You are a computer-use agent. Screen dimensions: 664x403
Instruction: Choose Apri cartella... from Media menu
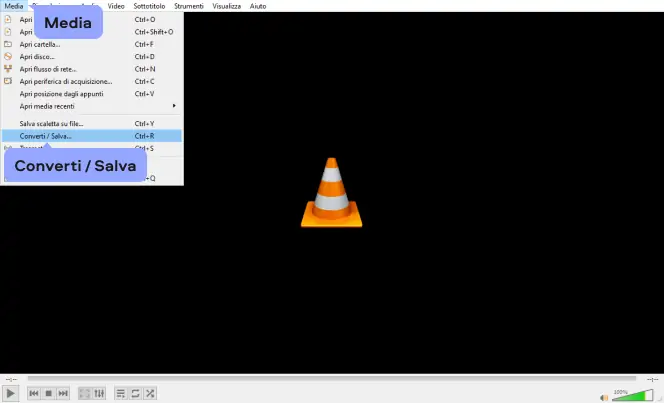pyautogui.click(x=92, y=44)
